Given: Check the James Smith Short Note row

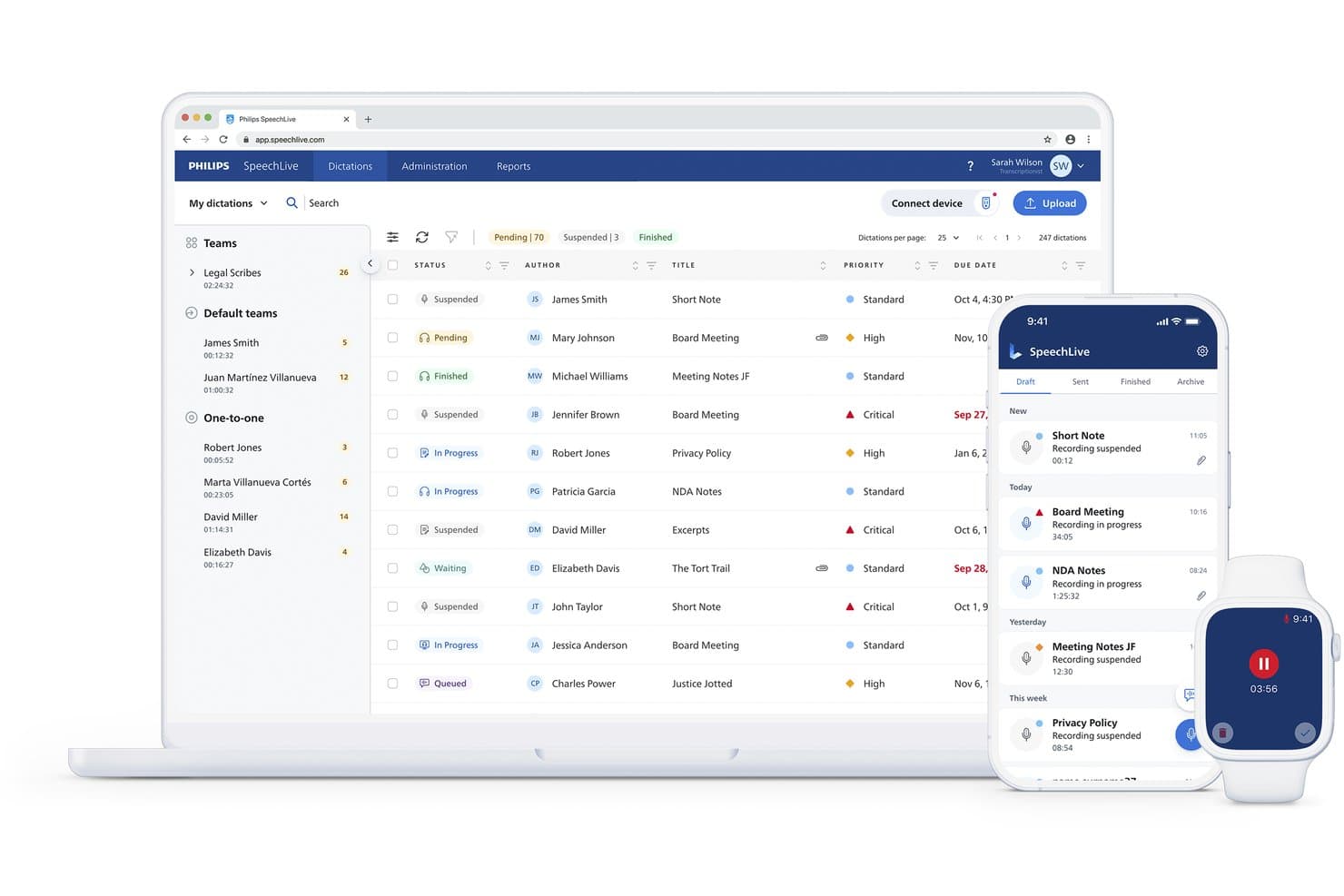Looking at the screenshot, I should pos(392,299).
